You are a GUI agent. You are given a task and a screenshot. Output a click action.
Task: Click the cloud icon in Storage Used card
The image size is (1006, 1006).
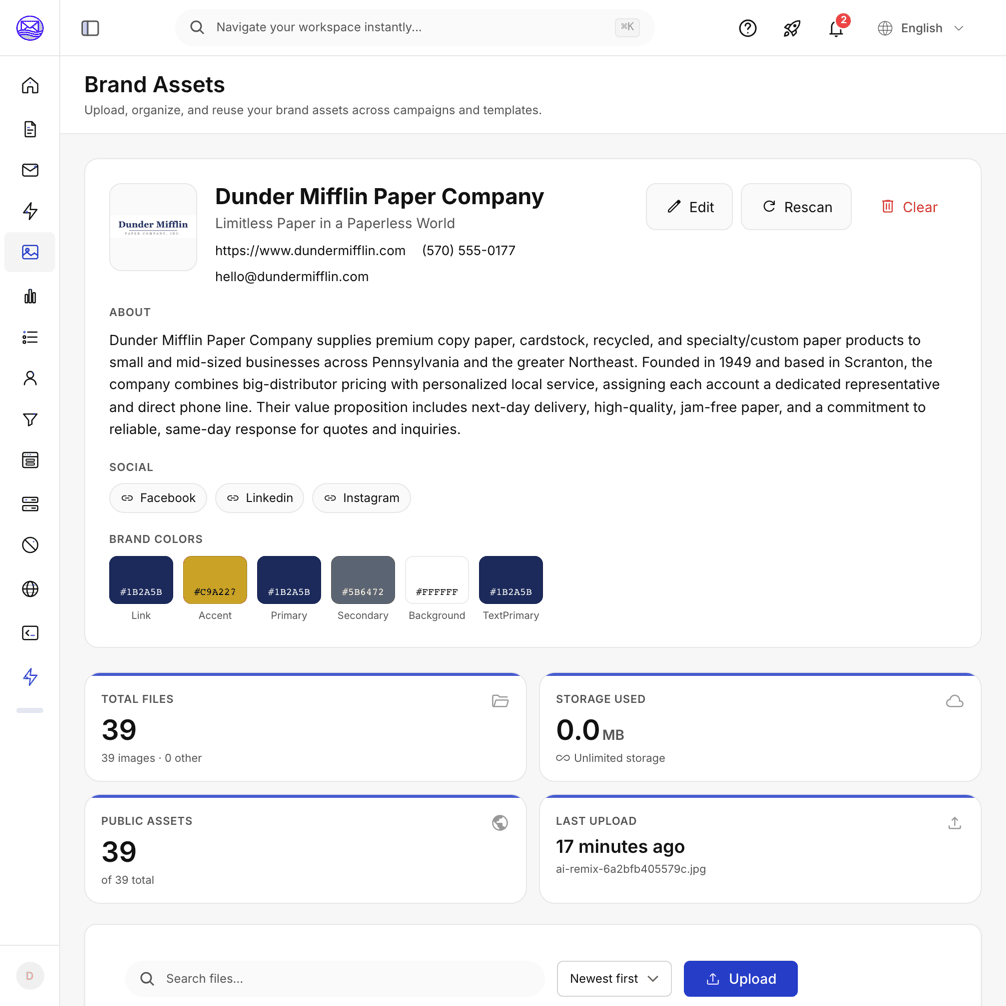[x=955, y=701]
